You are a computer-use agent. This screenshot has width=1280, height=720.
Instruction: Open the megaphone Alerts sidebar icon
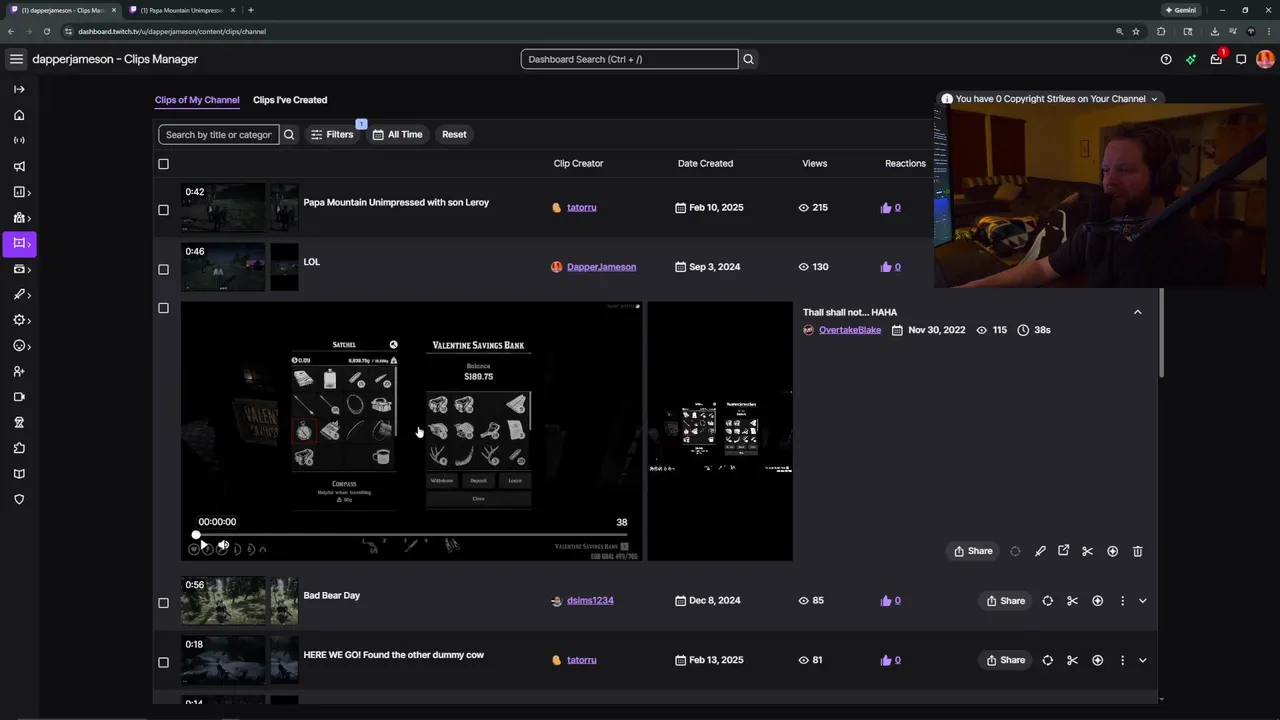[x=19, y=167]
